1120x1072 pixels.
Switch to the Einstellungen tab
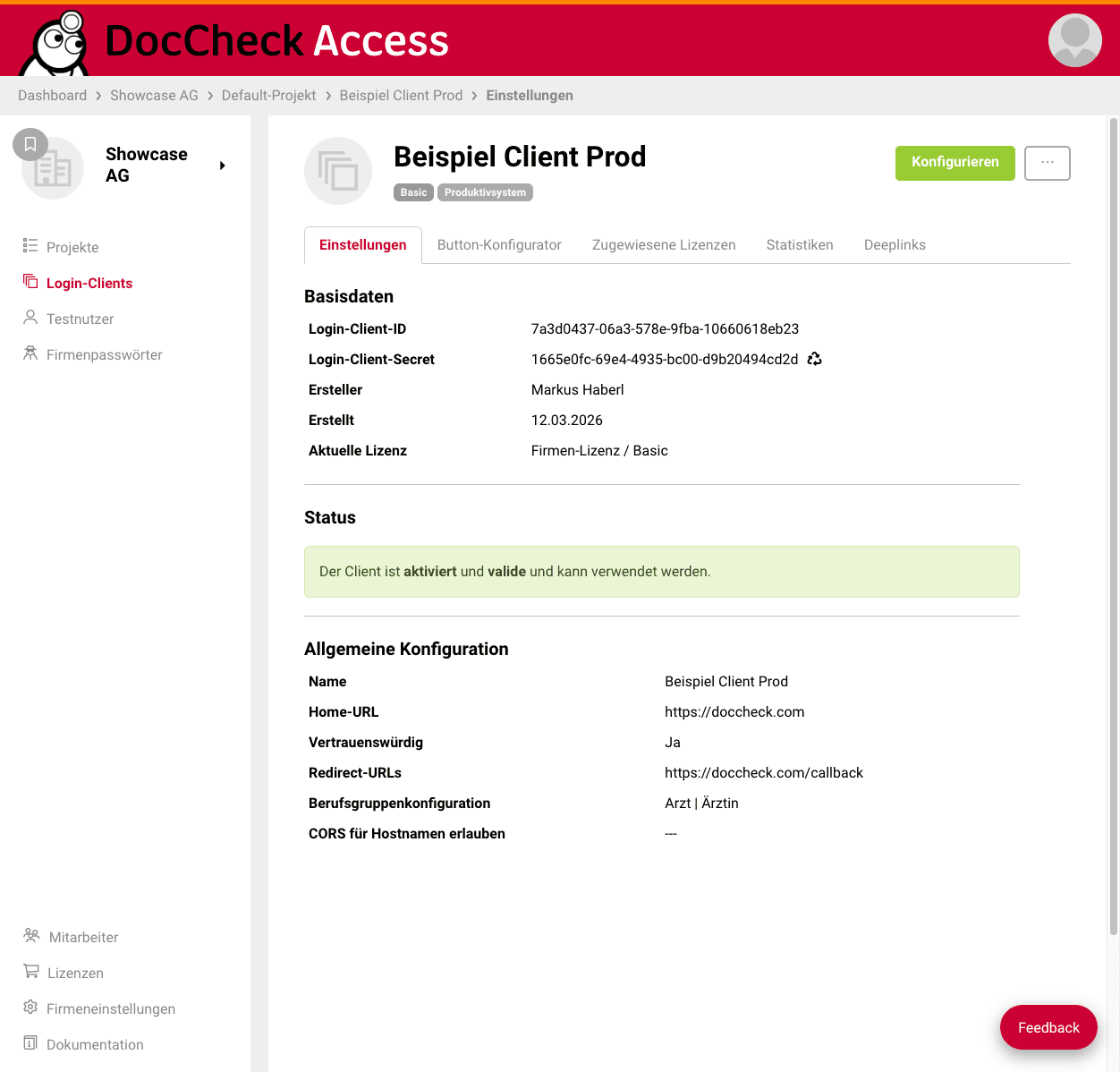[x=363, y=245]
